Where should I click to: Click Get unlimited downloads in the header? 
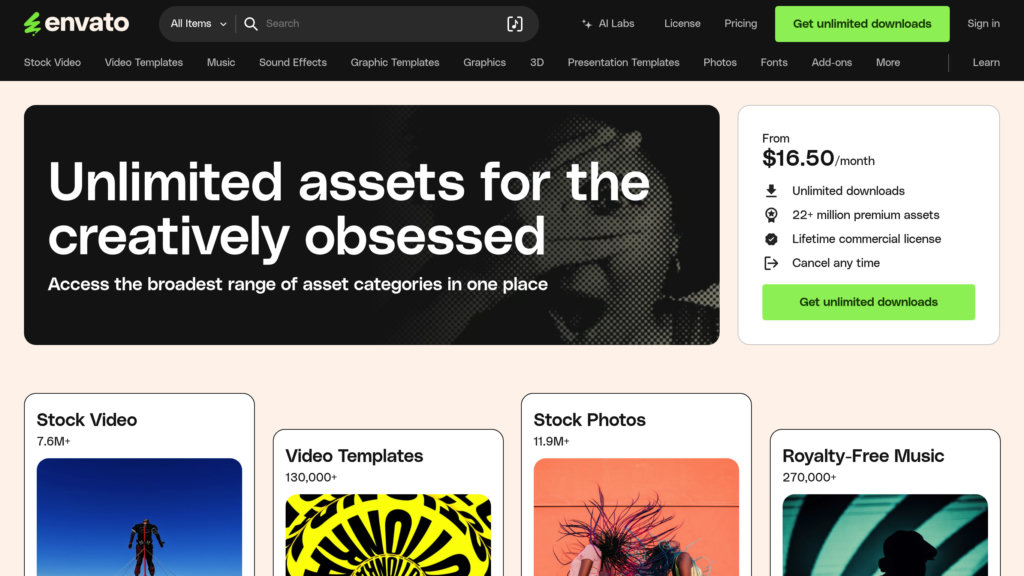click(x=862, y=24)
